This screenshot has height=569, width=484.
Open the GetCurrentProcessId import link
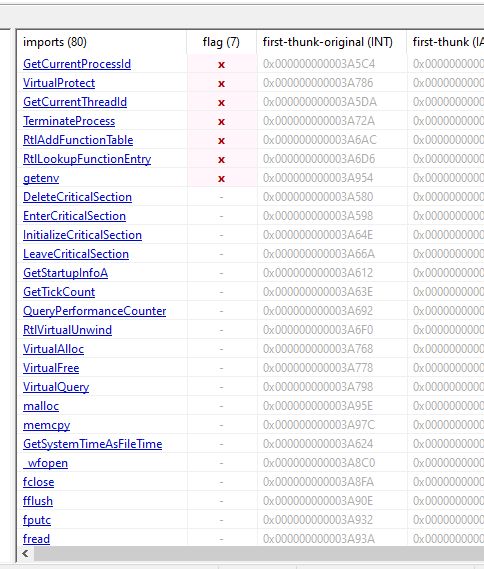point(77,64)
